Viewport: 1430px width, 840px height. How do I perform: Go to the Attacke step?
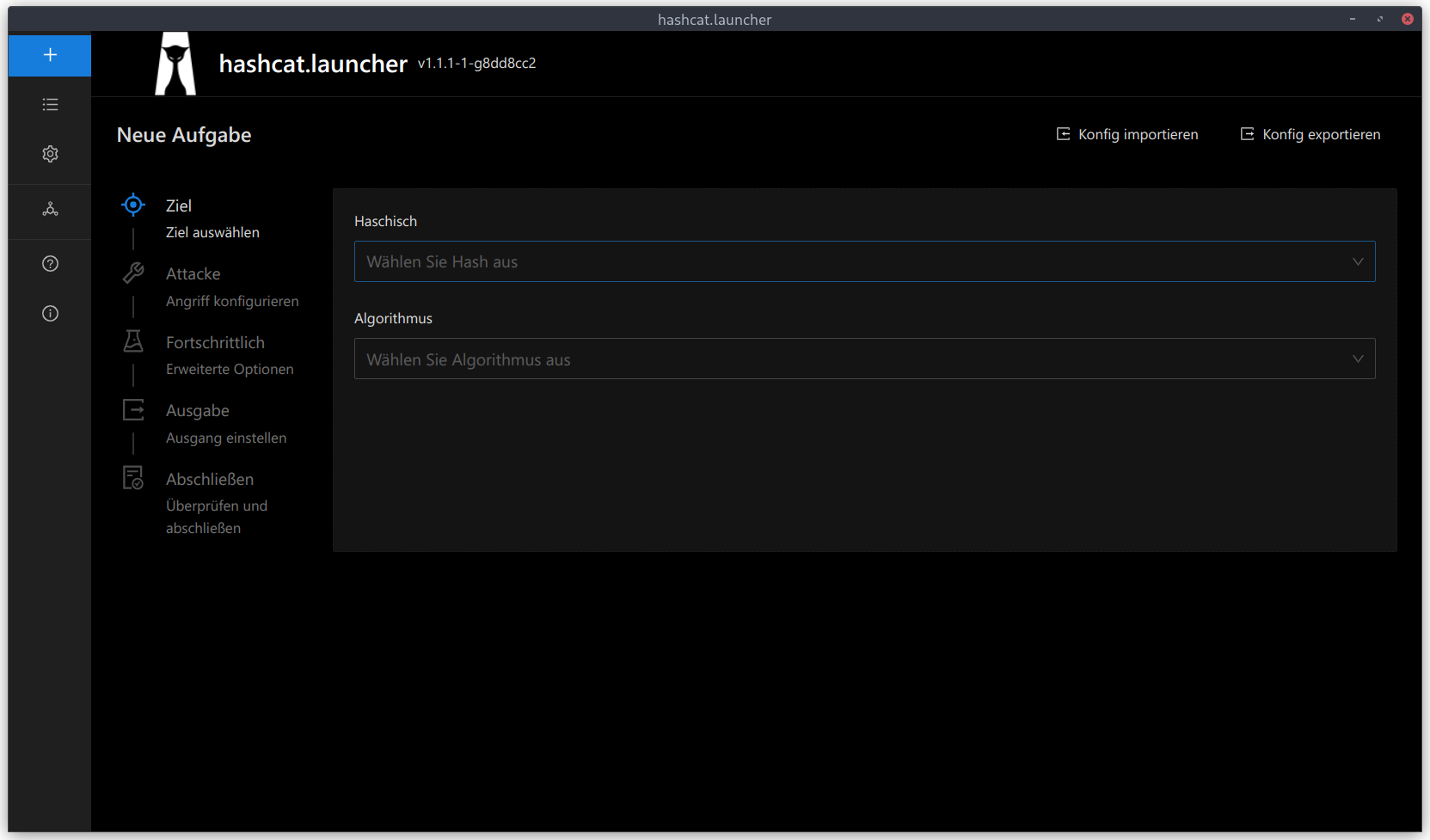pos(193,273)
